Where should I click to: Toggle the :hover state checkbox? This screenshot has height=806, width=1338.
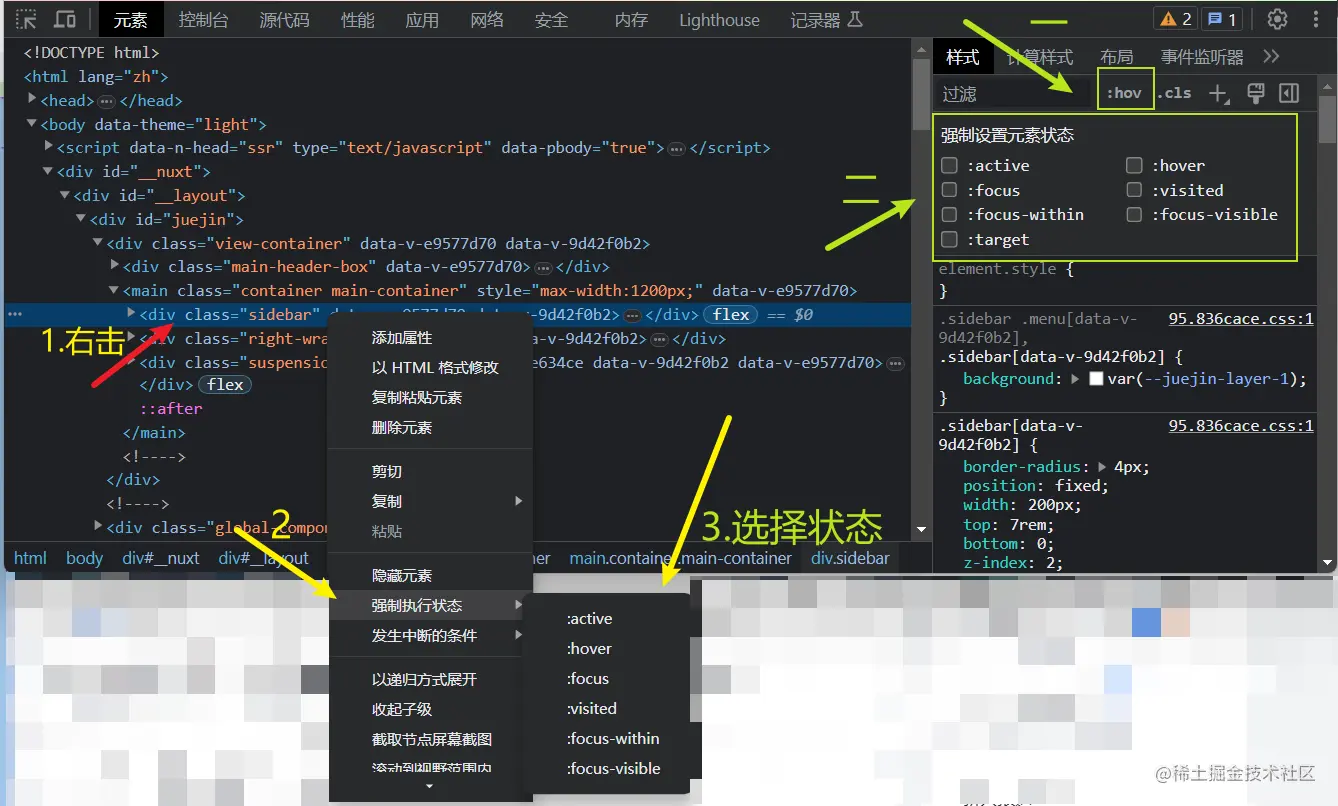1134,165
